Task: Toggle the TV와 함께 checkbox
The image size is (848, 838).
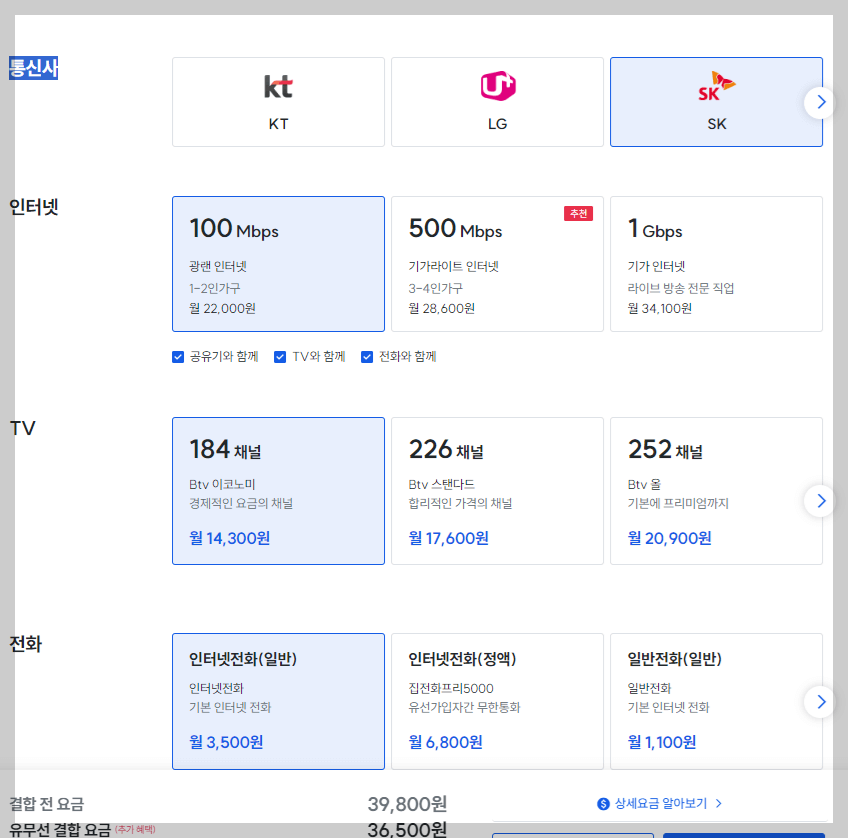Action: point(280,357)
